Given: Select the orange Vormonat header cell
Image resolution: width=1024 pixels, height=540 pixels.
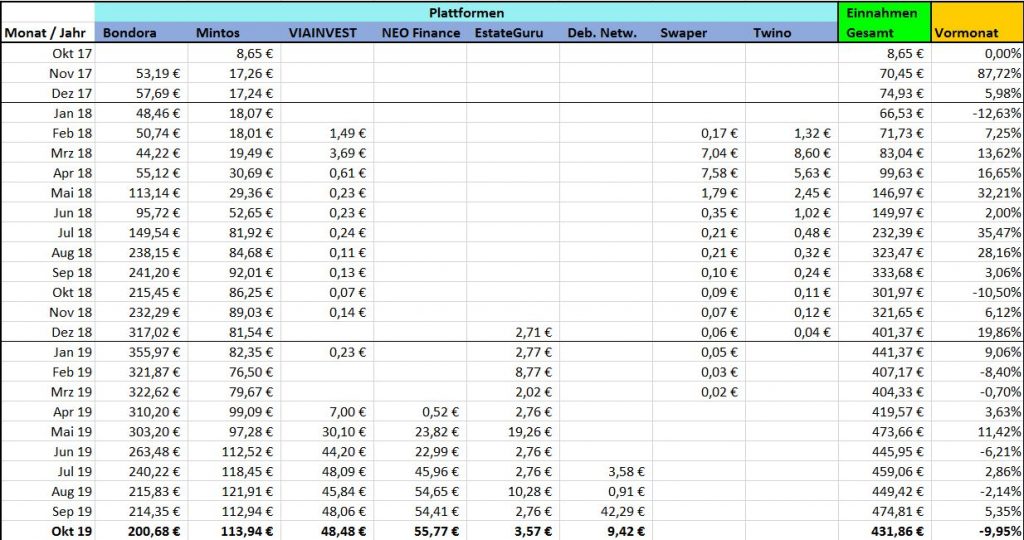Looking at the screenshot, I should [978, 22].
